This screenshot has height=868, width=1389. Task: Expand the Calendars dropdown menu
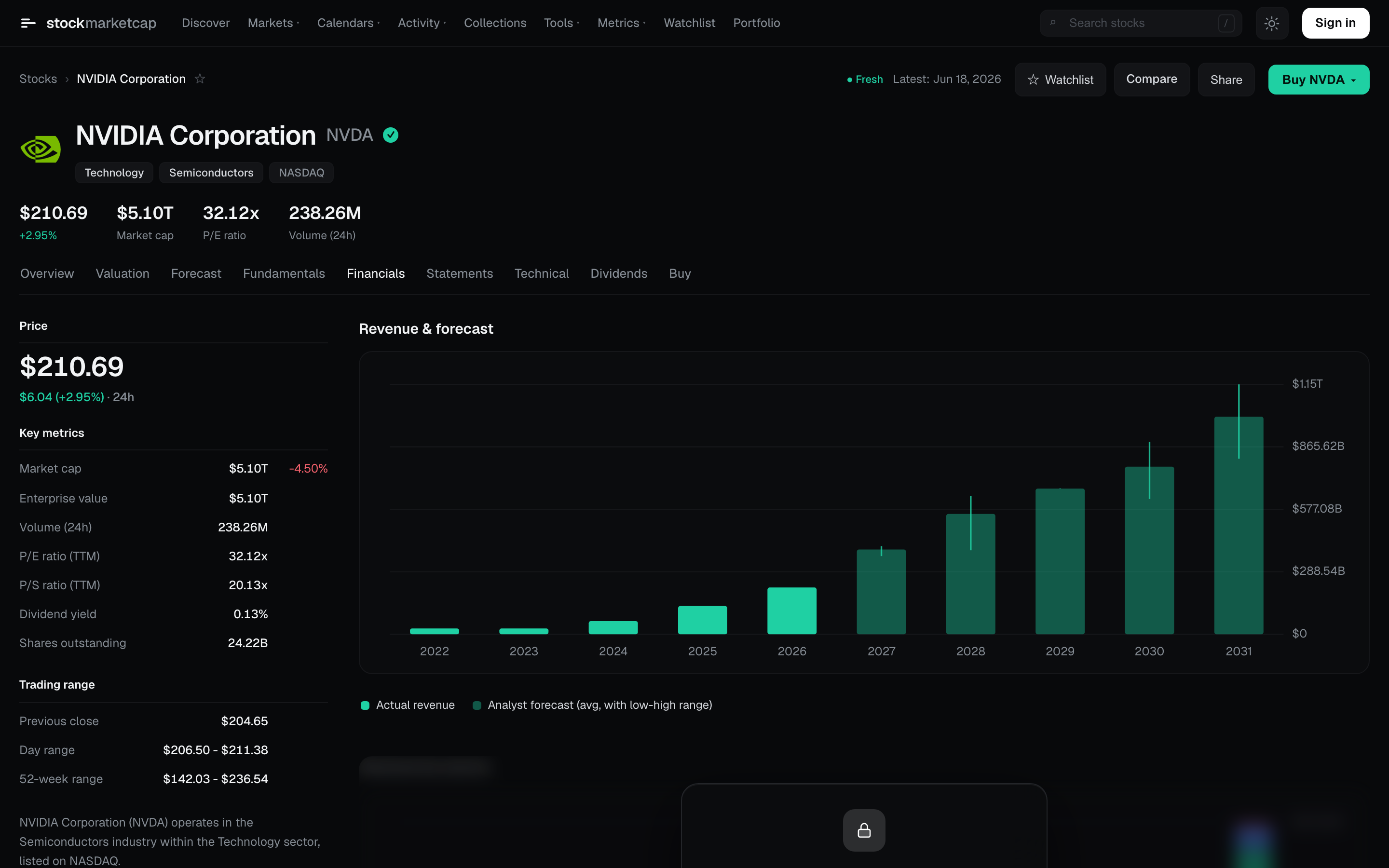[348, 23]
